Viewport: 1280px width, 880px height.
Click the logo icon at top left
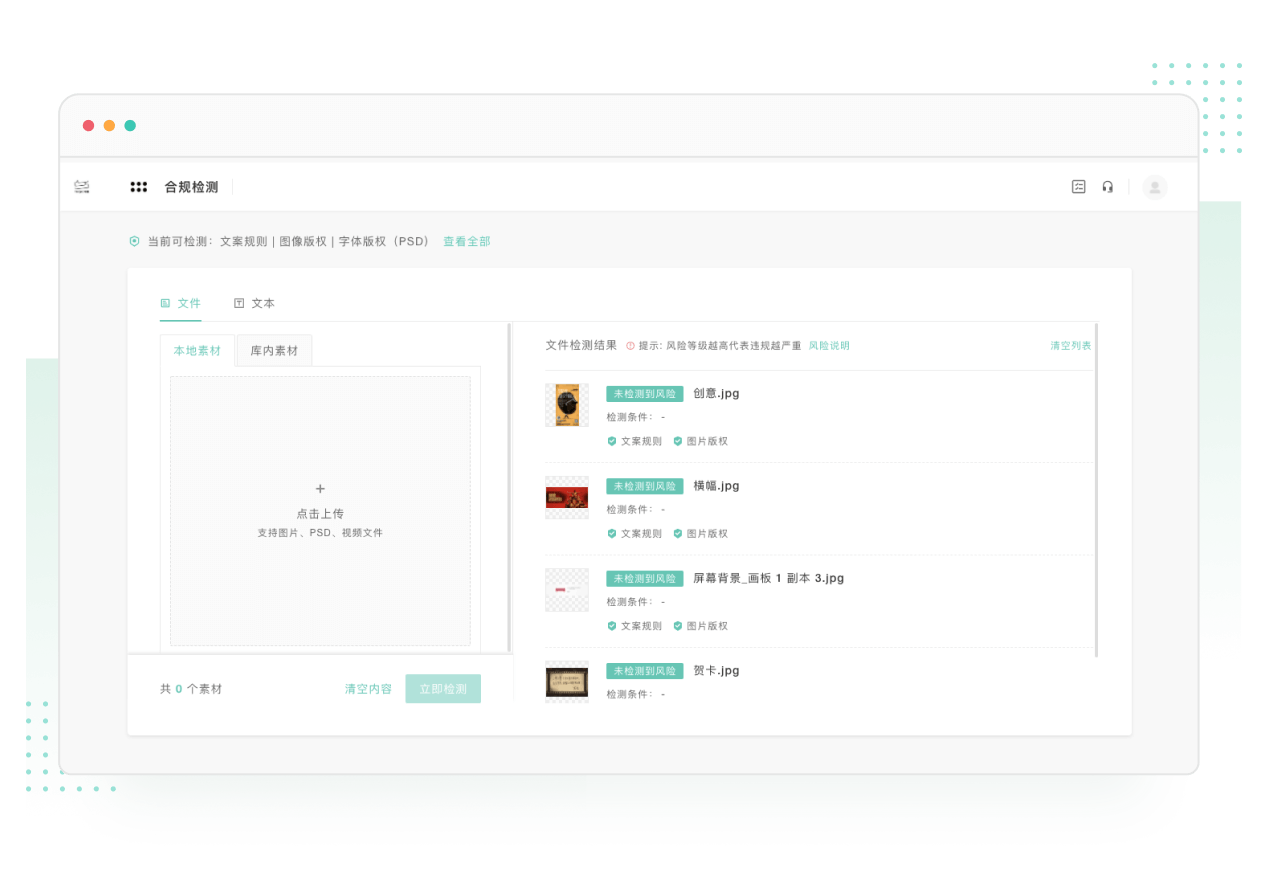point(82,187)
